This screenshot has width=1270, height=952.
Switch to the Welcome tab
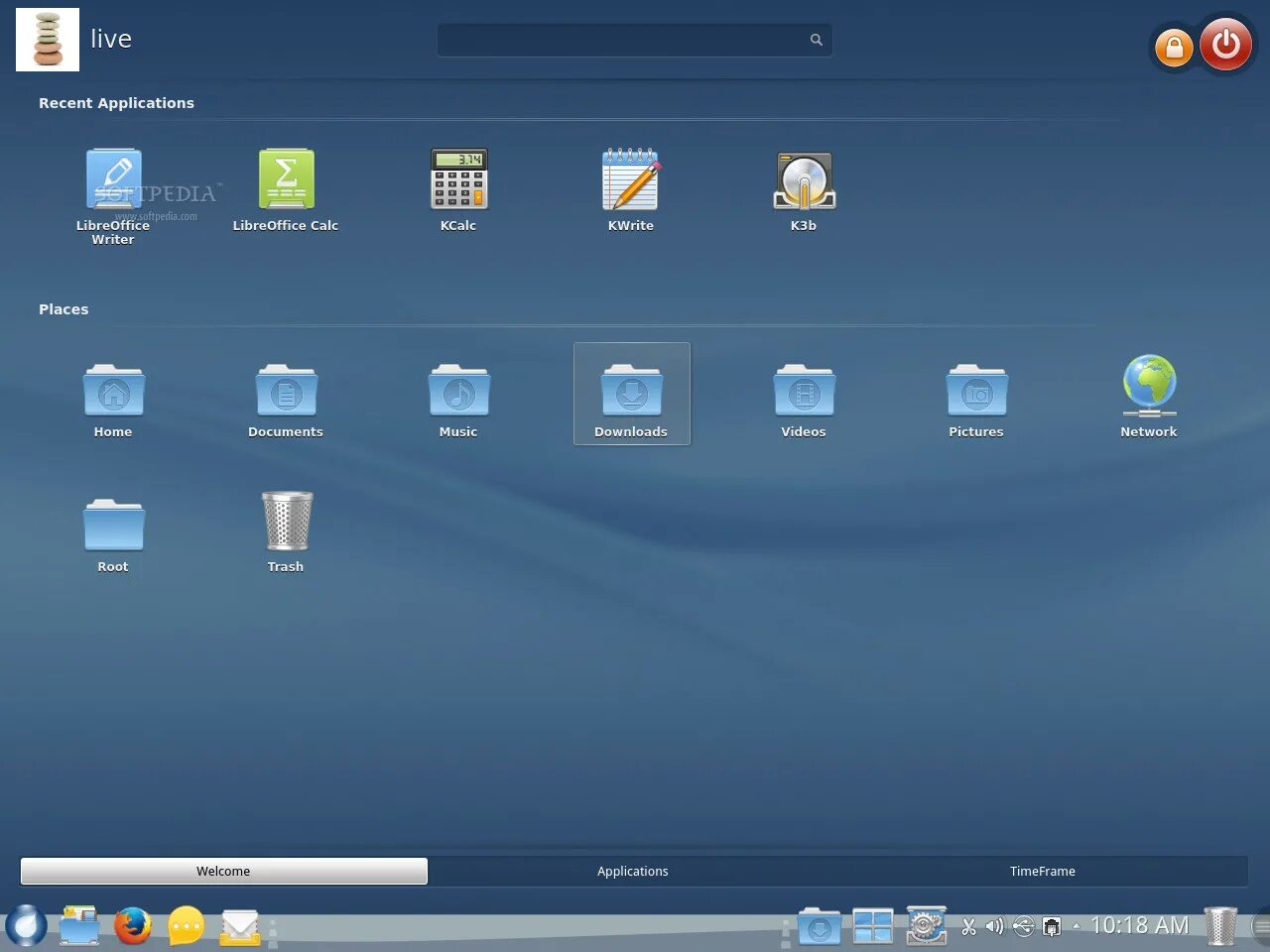click(224, 871)
